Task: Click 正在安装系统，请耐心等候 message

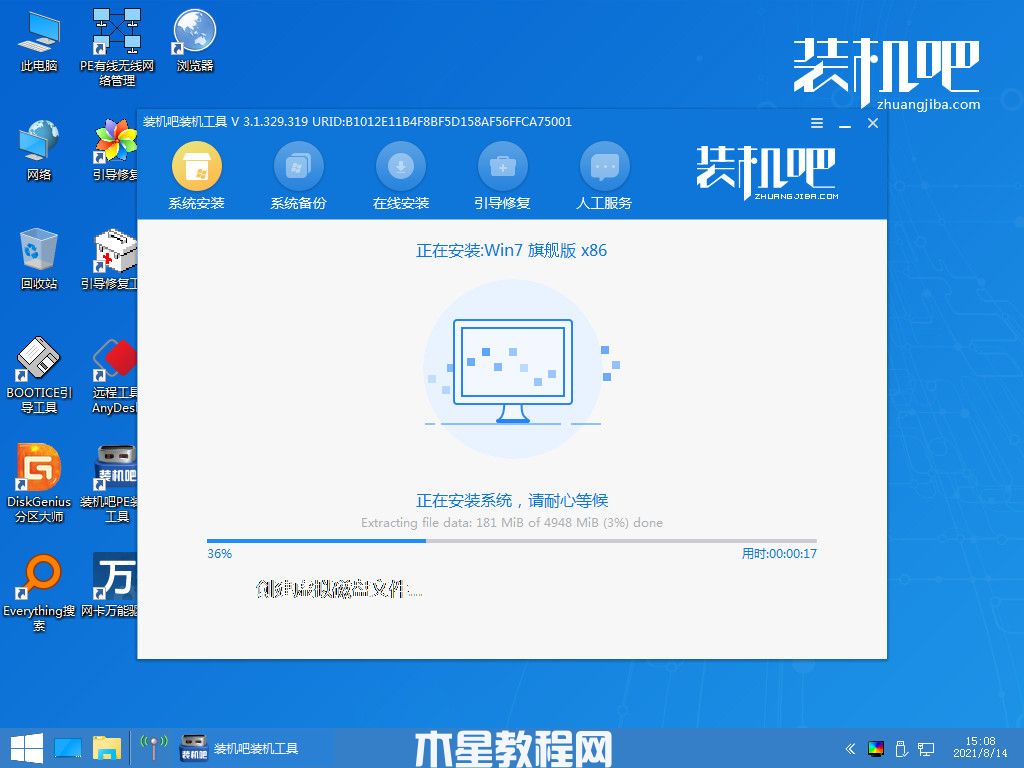Action: (x=512, y=501)
